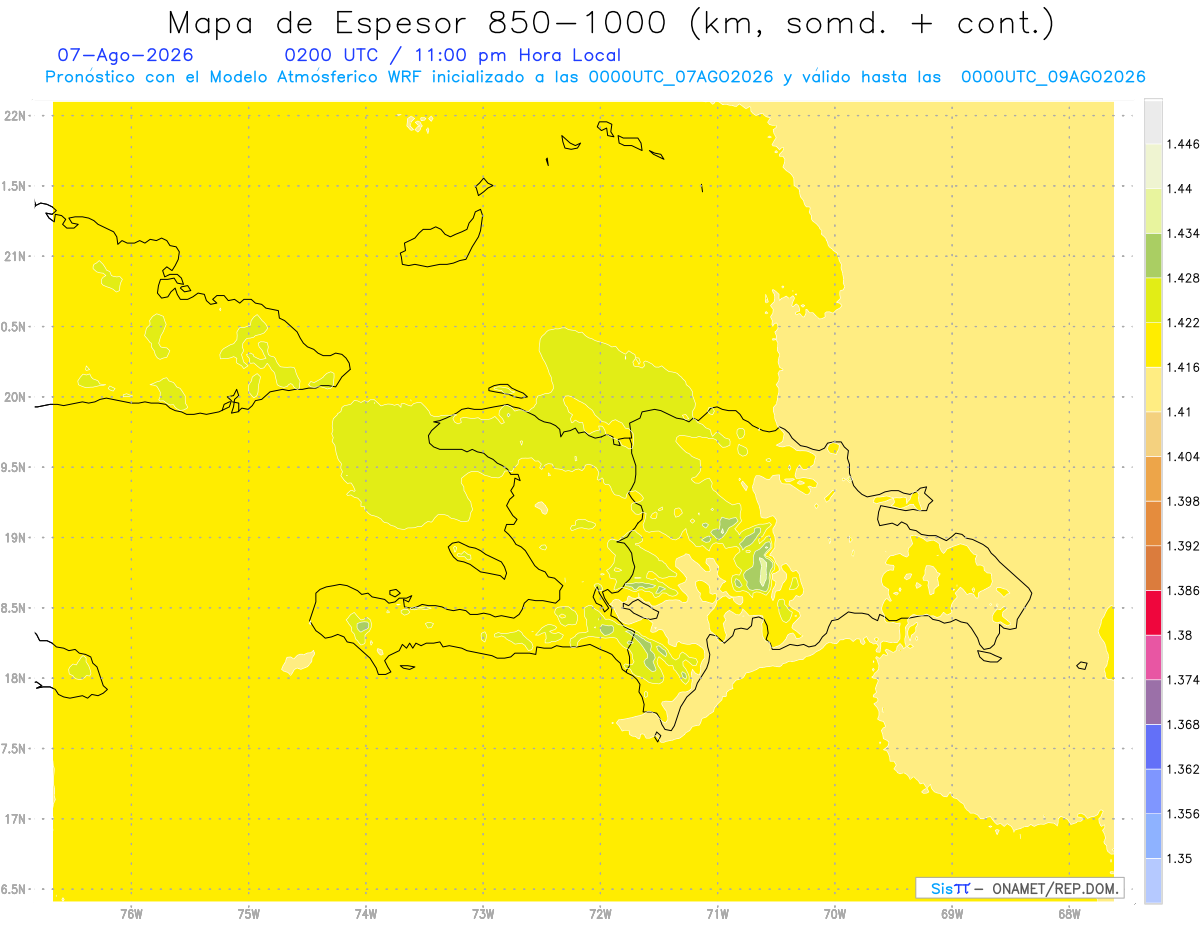Click the legend value "1.416"

[x=1184, y=367]
